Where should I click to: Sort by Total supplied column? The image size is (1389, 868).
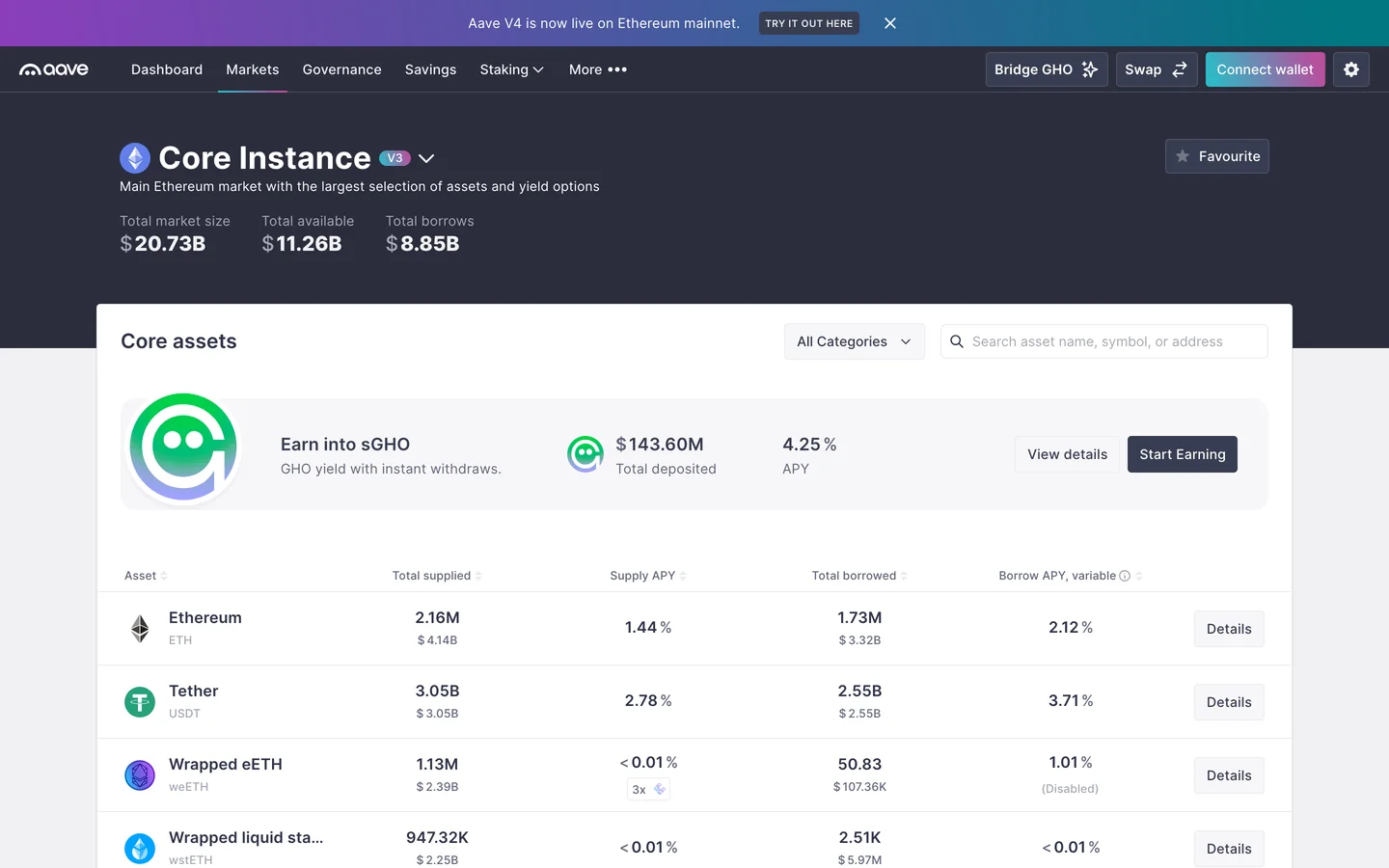click(x=437, y=576)
